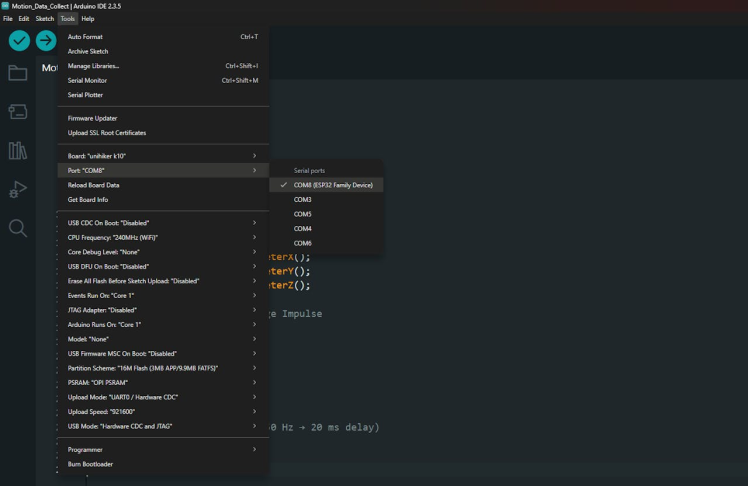Open the Debug sidebar icon
This screenshot has width=748, height=486.
[18, 189]
